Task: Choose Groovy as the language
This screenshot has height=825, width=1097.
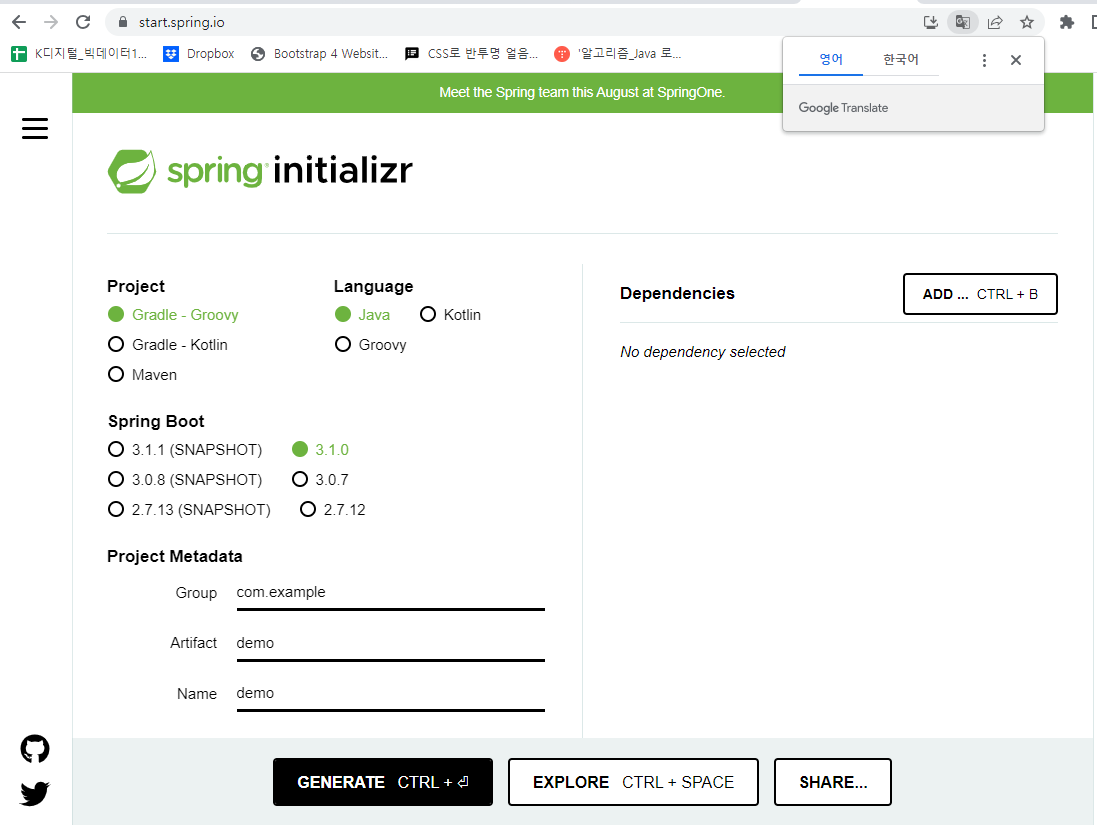Action: tap(371, 345)
